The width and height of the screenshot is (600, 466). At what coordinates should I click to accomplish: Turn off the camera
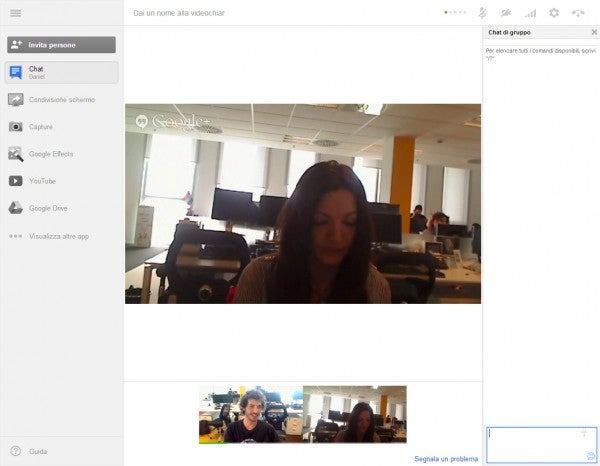[506, 13]
